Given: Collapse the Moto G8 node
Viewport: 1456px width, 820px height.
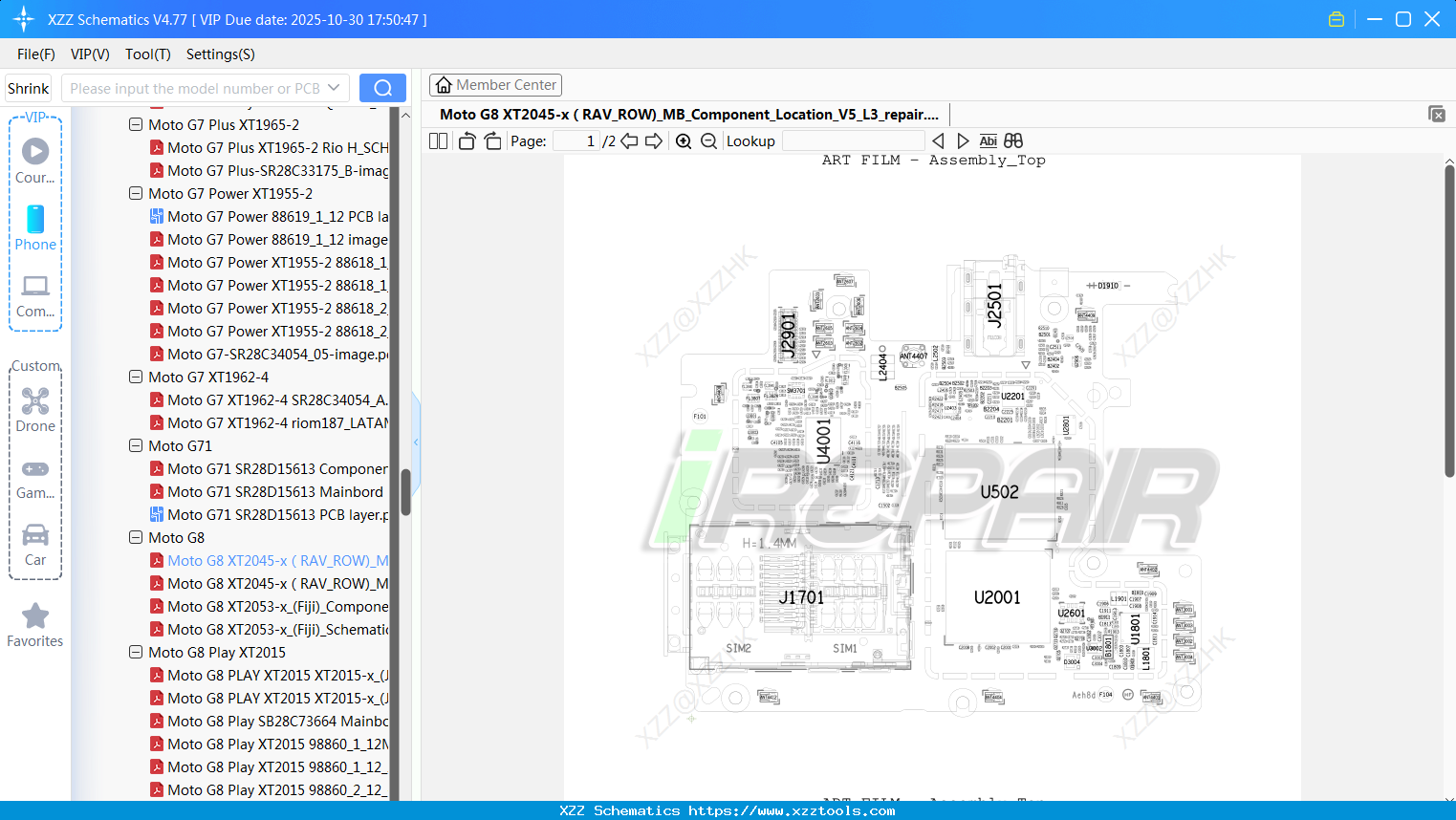Looking at the screenshot, I should point(136,537).
